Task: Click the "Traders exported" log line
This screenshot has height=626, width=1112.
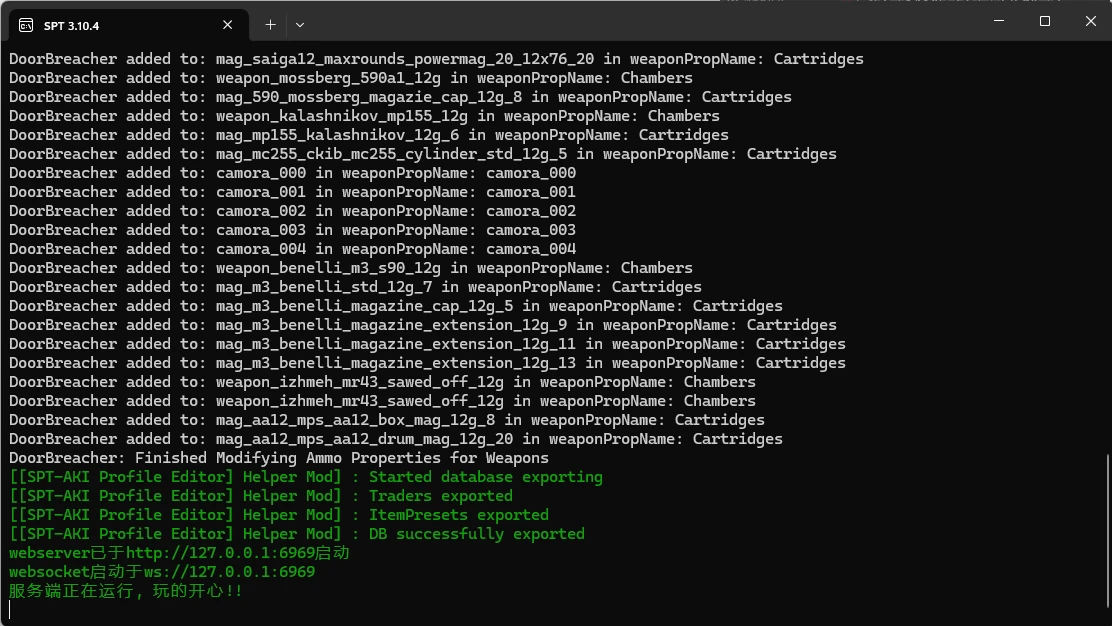Action: tap(440, 496)
